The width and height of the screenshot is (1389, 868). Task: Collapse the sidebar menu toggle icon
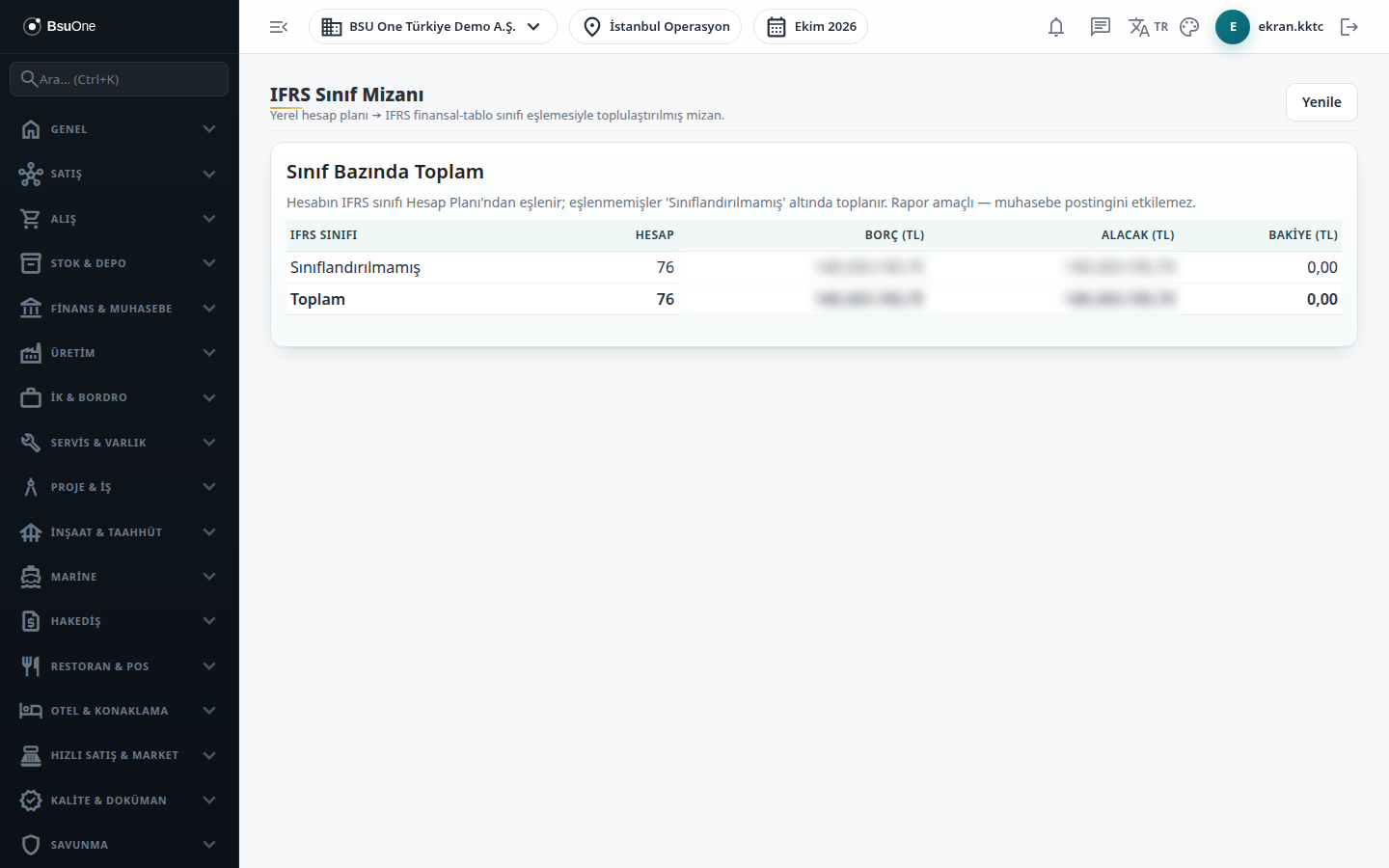point(279,27)
